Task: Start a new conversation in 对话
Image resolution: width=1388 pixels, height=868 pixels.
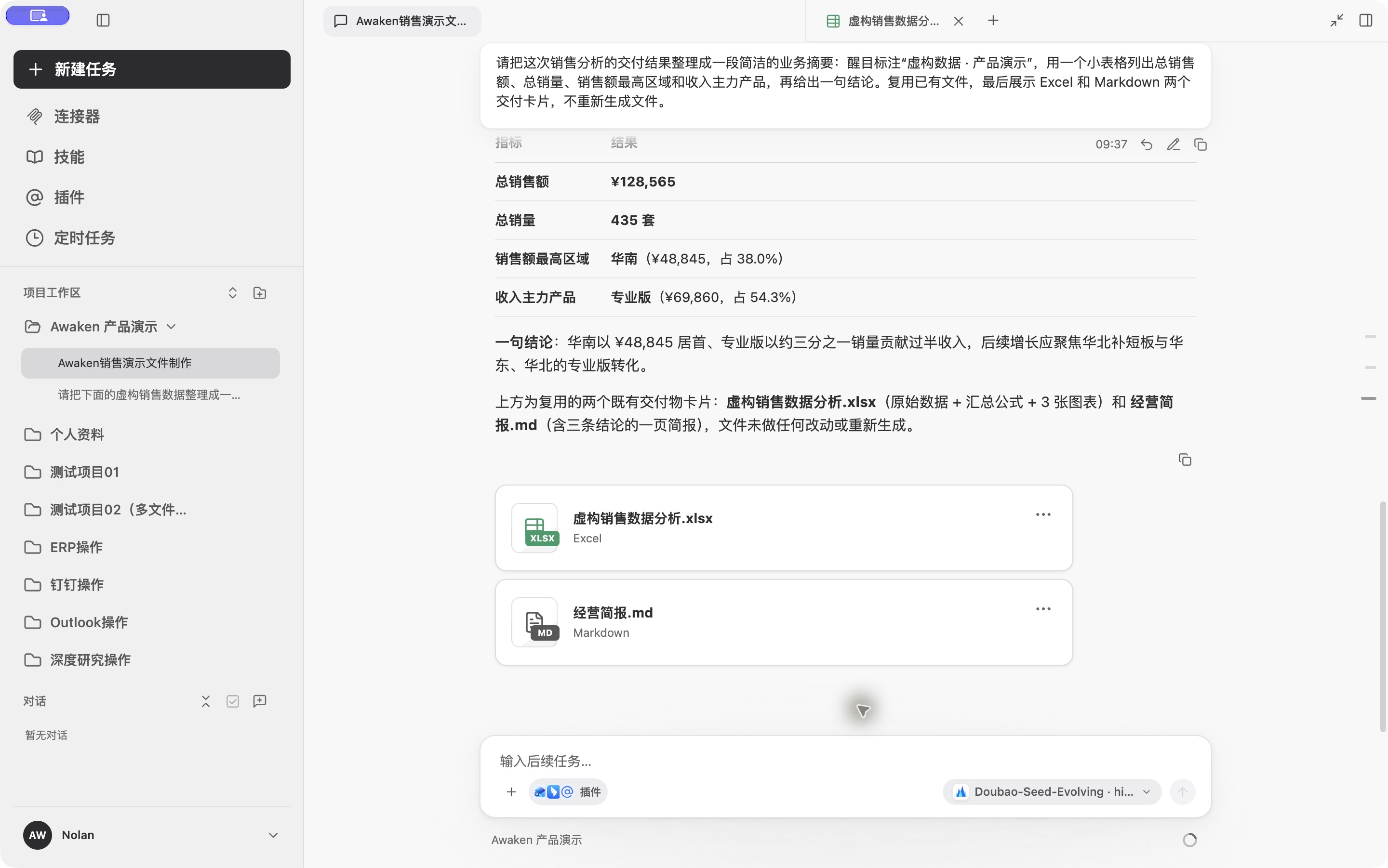Action: tap(260, 701)
